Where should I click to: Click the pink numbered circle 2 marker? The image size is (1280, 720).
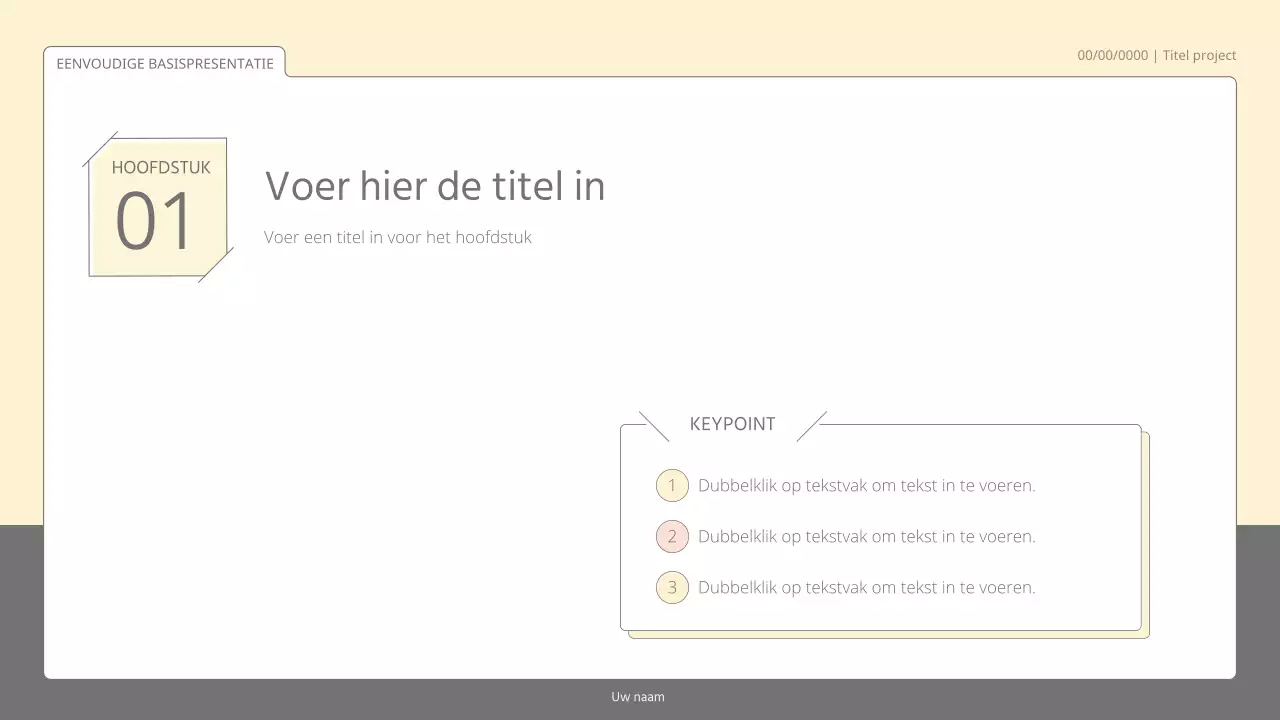pos(672,536)
